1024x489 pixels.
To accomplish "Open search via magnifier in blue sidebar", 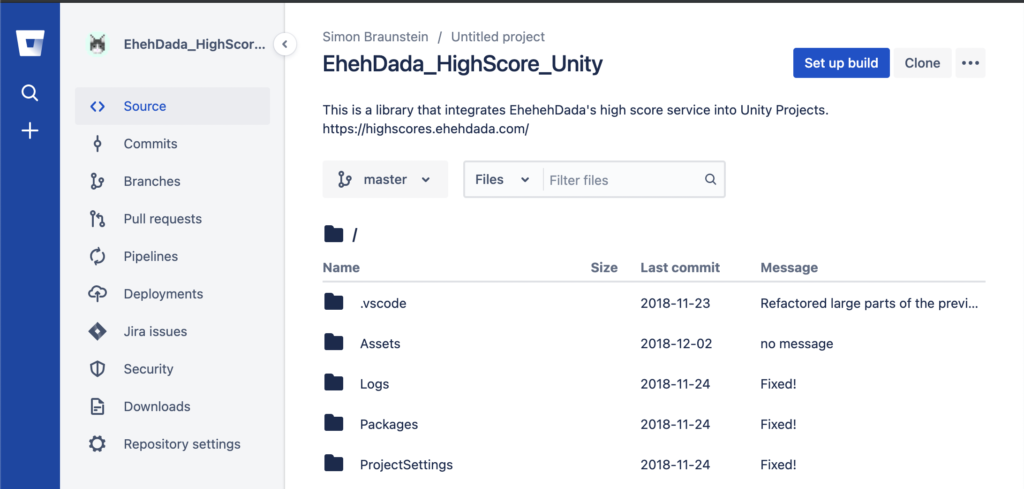I will pos(29,93).
